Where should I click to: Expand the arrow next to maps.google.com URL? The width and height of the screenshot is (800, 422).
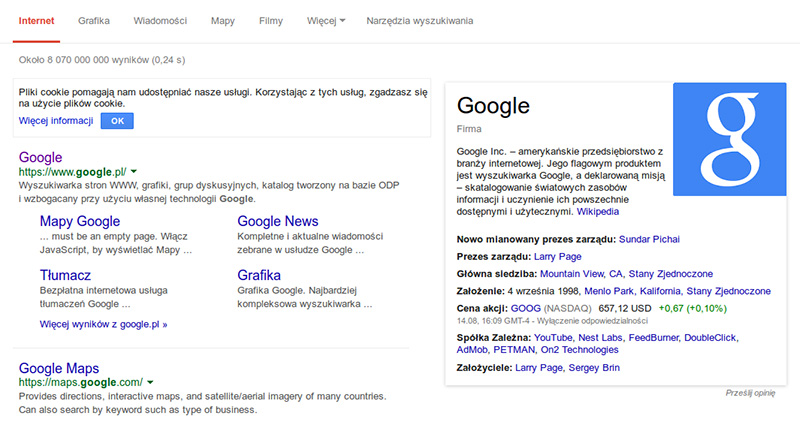tap(150, 382)
